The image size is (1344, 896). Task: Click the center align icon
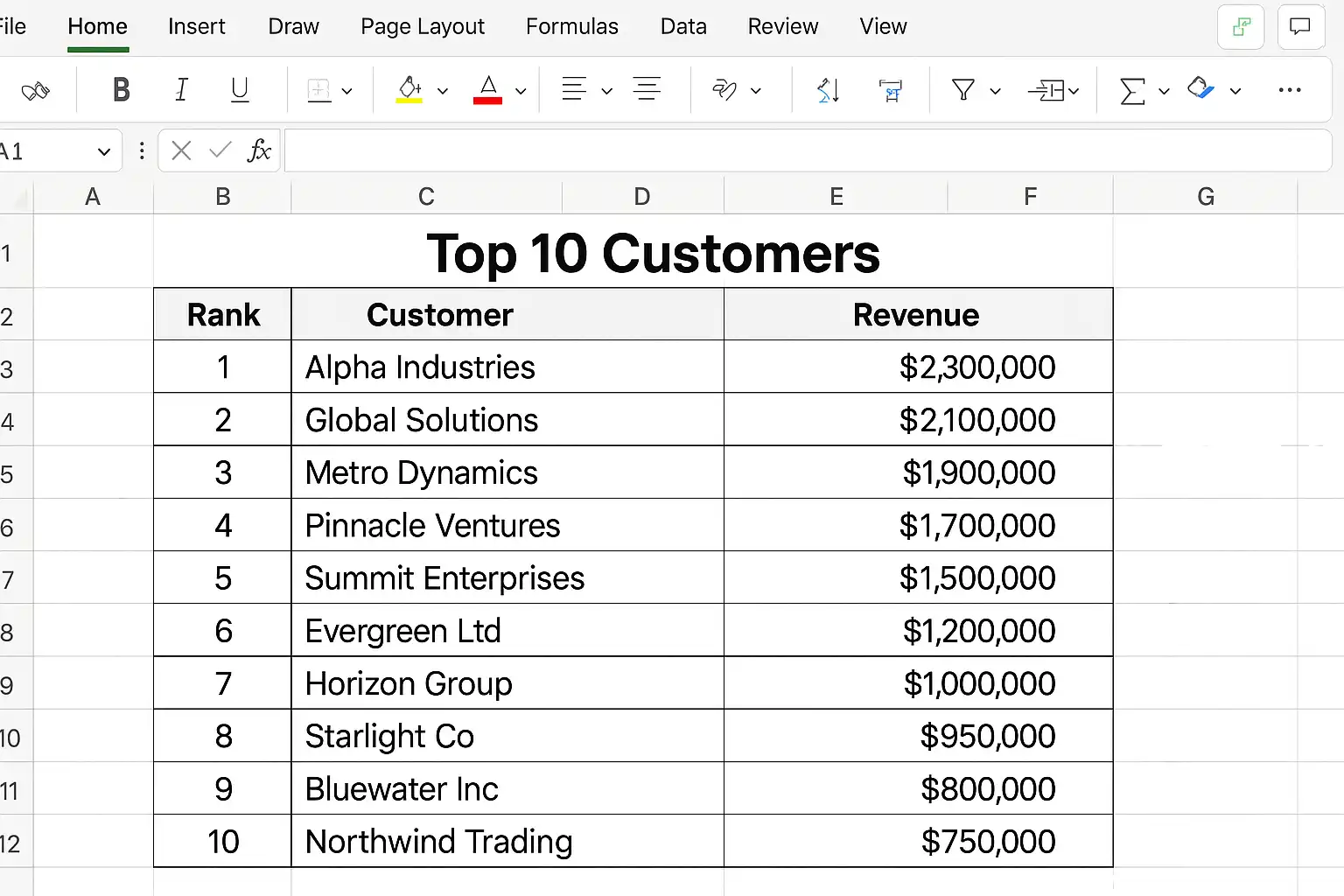point(647,89)
